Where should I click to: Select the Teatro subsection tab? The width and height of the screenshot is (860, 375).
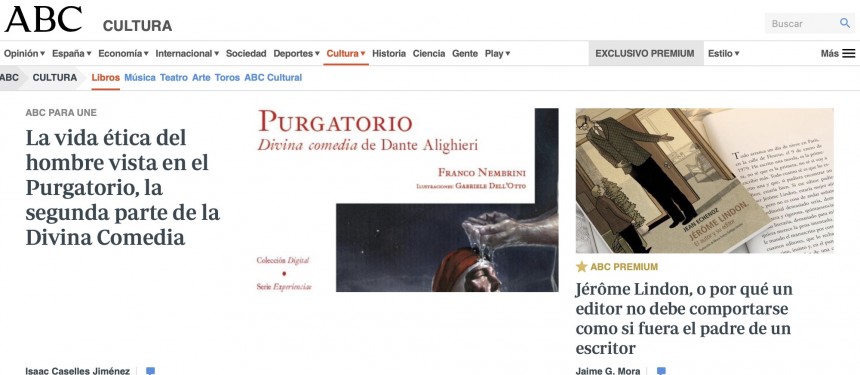pyautogui.click(x=174, y=77)
